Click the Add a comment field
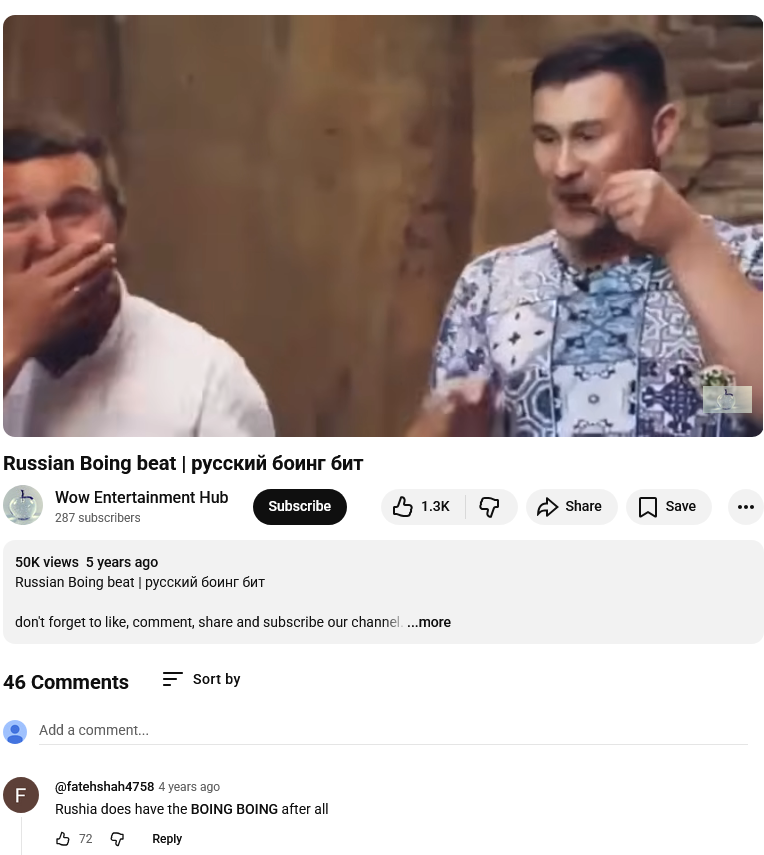The height and width of the screenshot is (855, 764). point(393,731)
